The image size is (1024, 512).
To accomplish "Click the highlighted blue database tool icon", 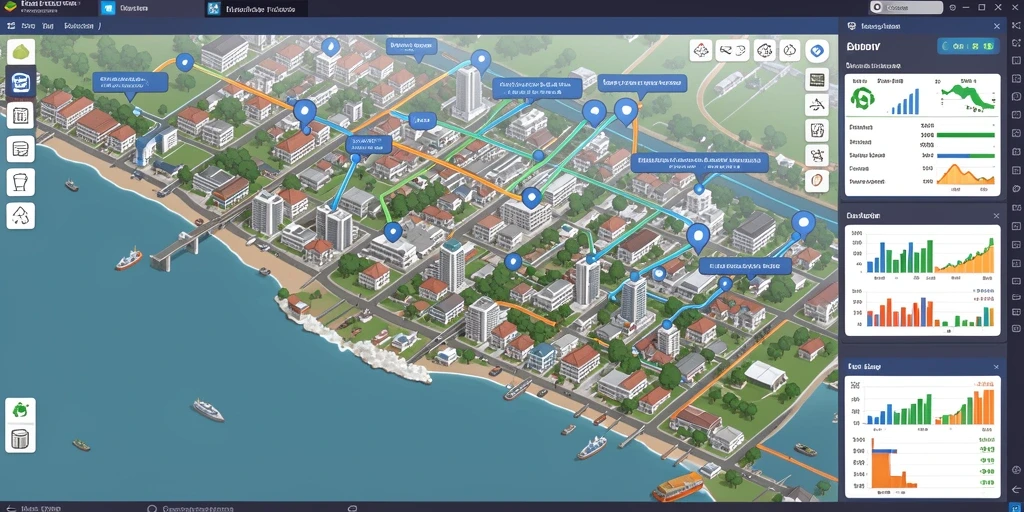I will point(21,83).
